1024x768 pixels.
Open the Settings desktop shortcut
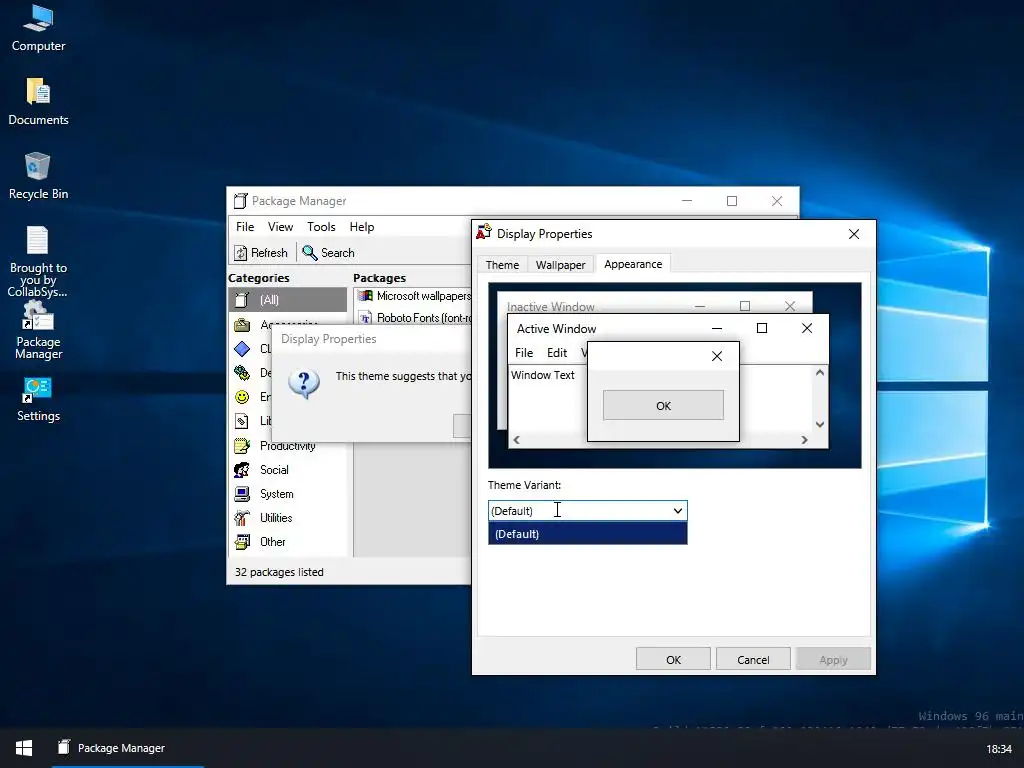pyautogui.click(x=38, y=399)
